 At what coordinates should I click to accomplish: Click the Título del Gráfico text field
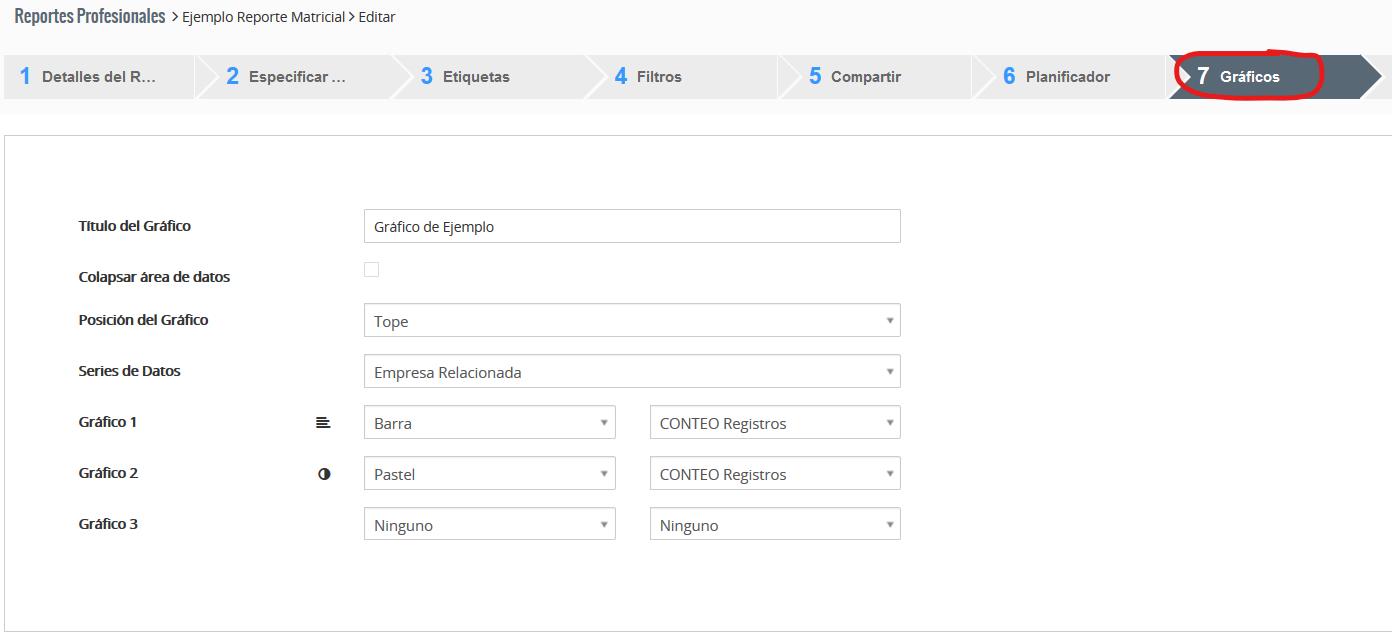tap(631, 227)
